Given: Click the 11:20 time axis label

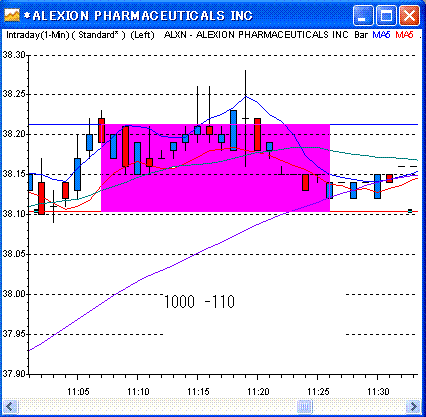Looking at the screenshot, I should [x=258, y=391].
